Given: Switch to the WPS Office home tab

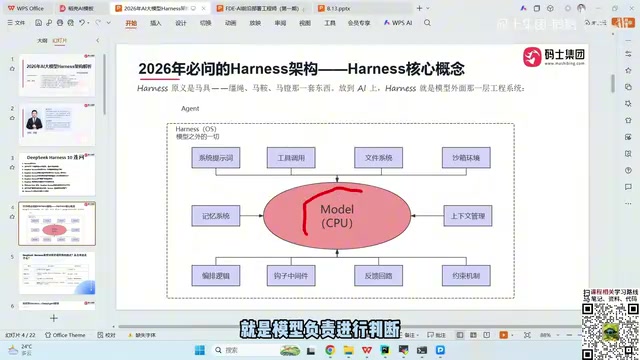Looking at the screenshot, I should click(26, 8).
